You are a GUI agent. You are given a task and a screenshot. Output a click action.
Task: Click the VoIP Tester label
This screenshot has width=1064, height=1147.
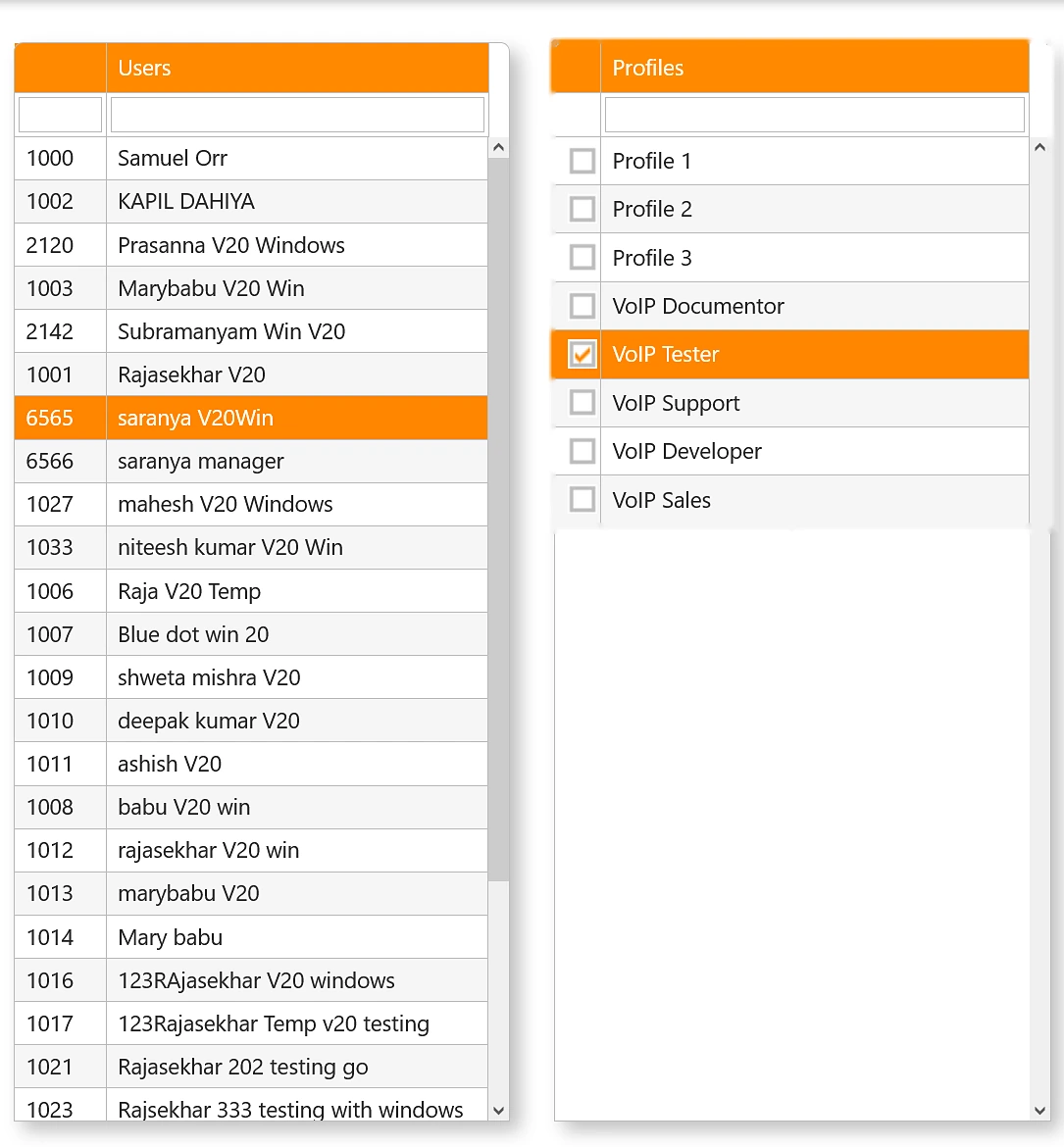point(665,354)
